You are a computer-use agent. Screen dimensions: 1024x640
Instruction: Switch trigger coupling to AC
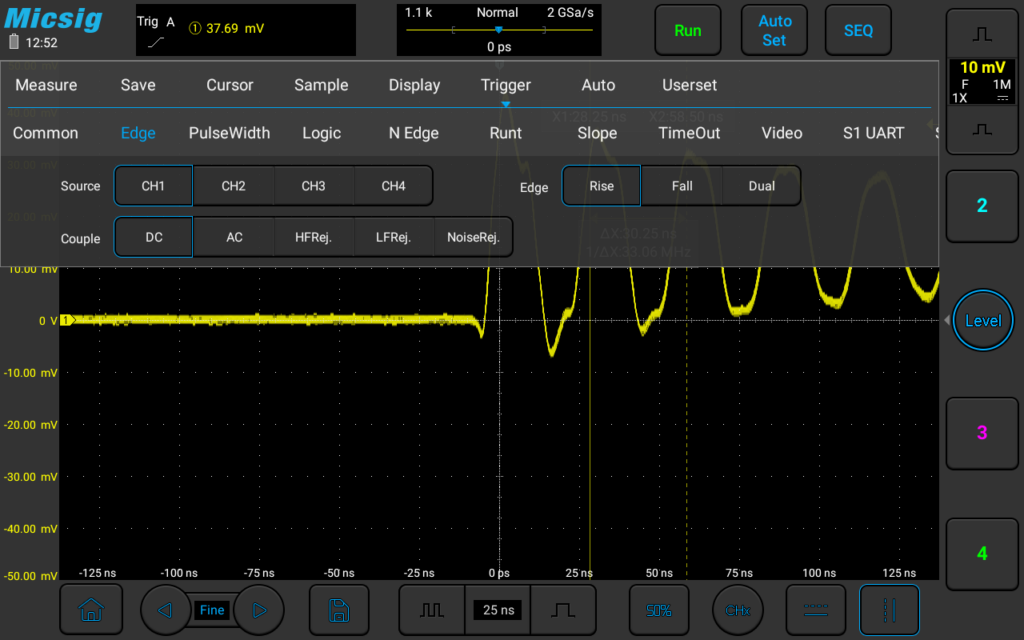click(x=233, y=237)
